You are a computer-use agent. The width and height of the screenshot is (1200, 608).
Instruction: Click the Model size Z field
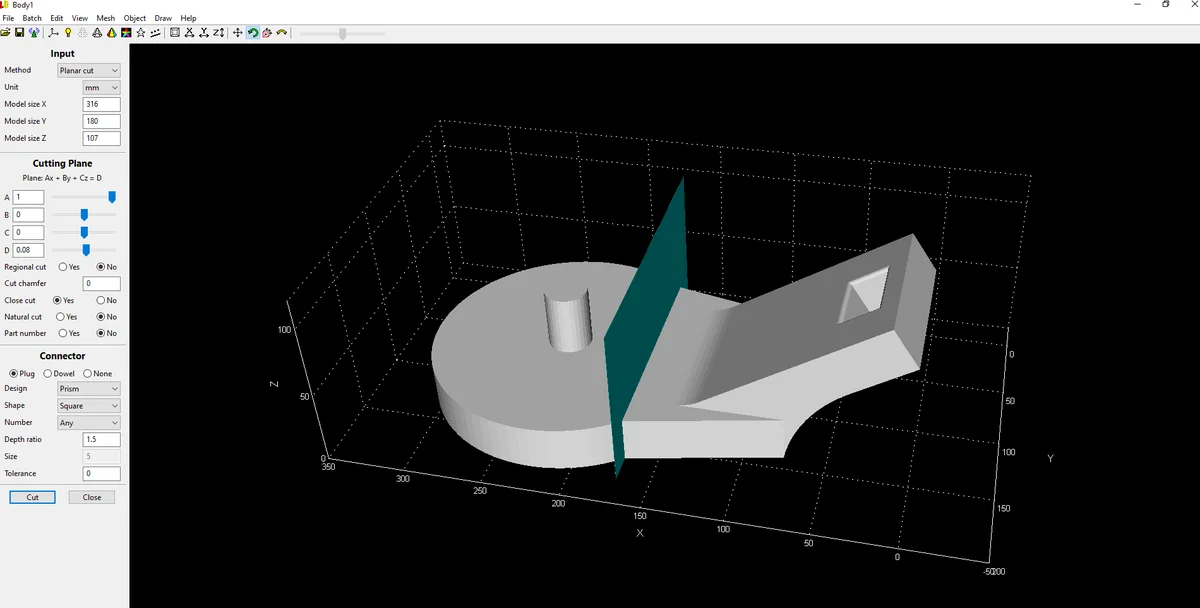point(102,138)
